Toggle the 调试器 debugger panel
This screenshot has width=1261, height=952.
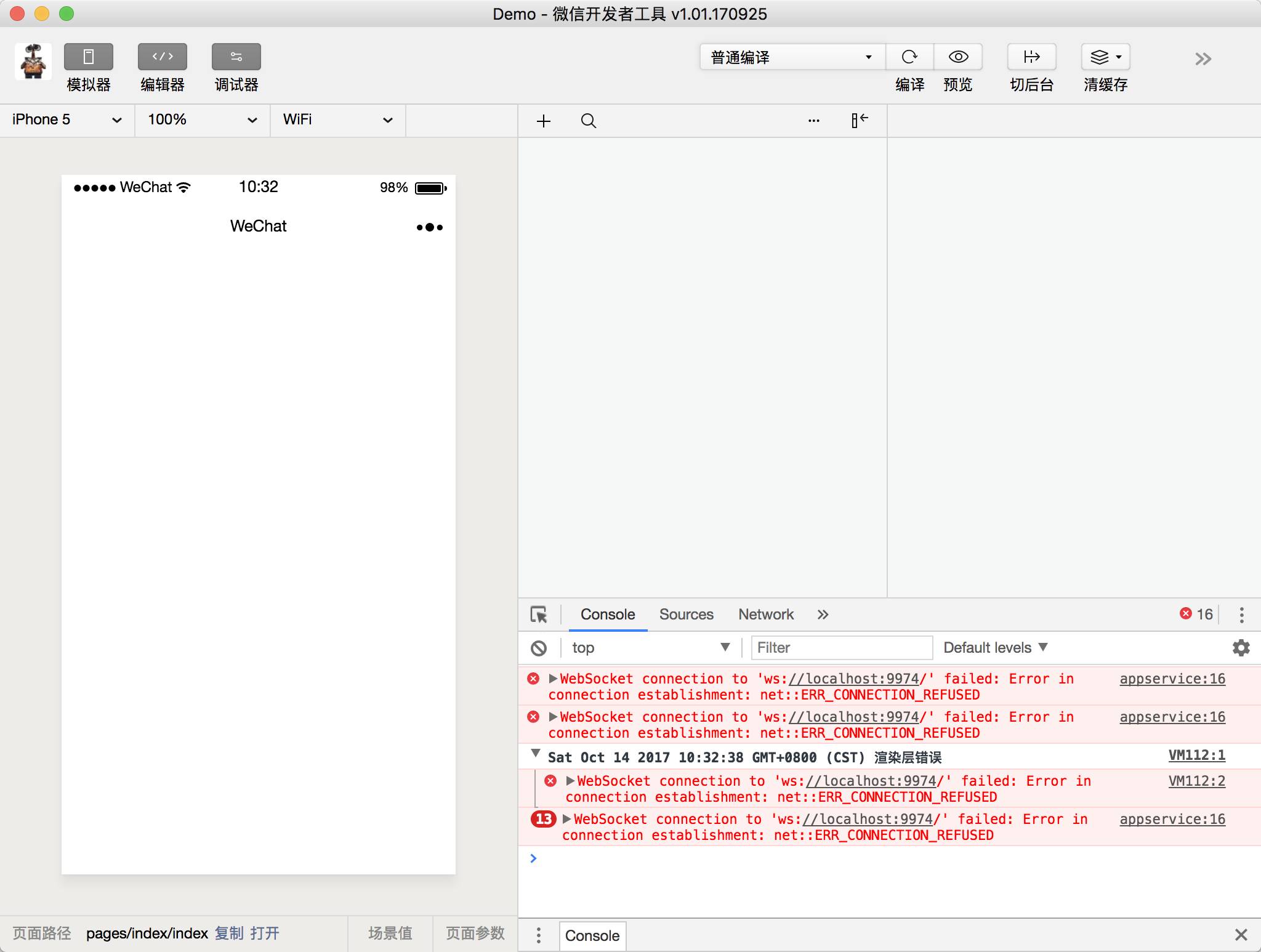coord(236,57)
